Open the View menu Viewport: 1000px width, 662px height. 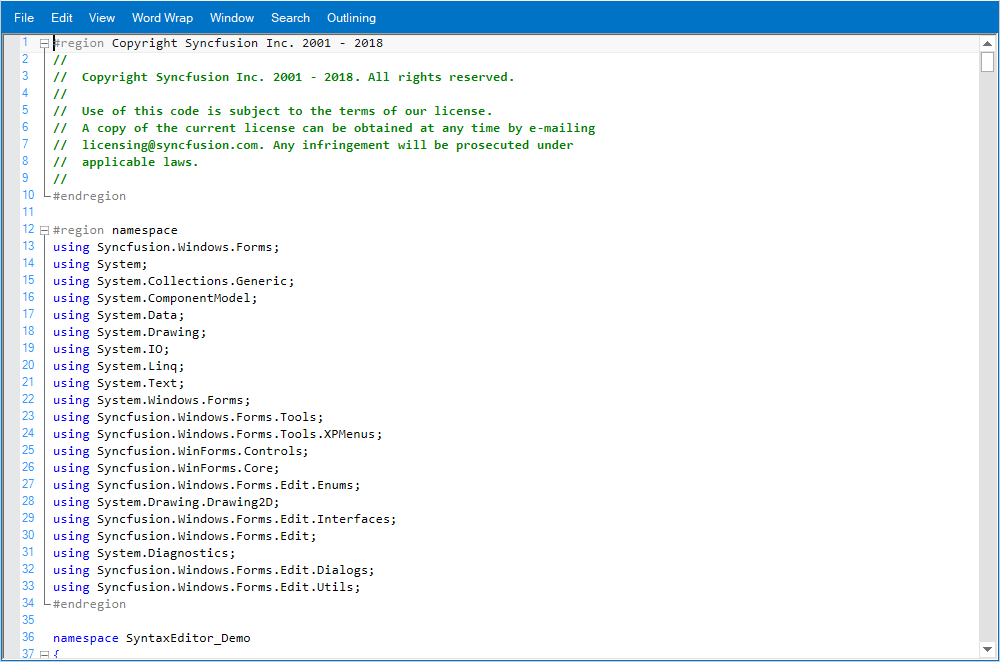click(102, 18)
